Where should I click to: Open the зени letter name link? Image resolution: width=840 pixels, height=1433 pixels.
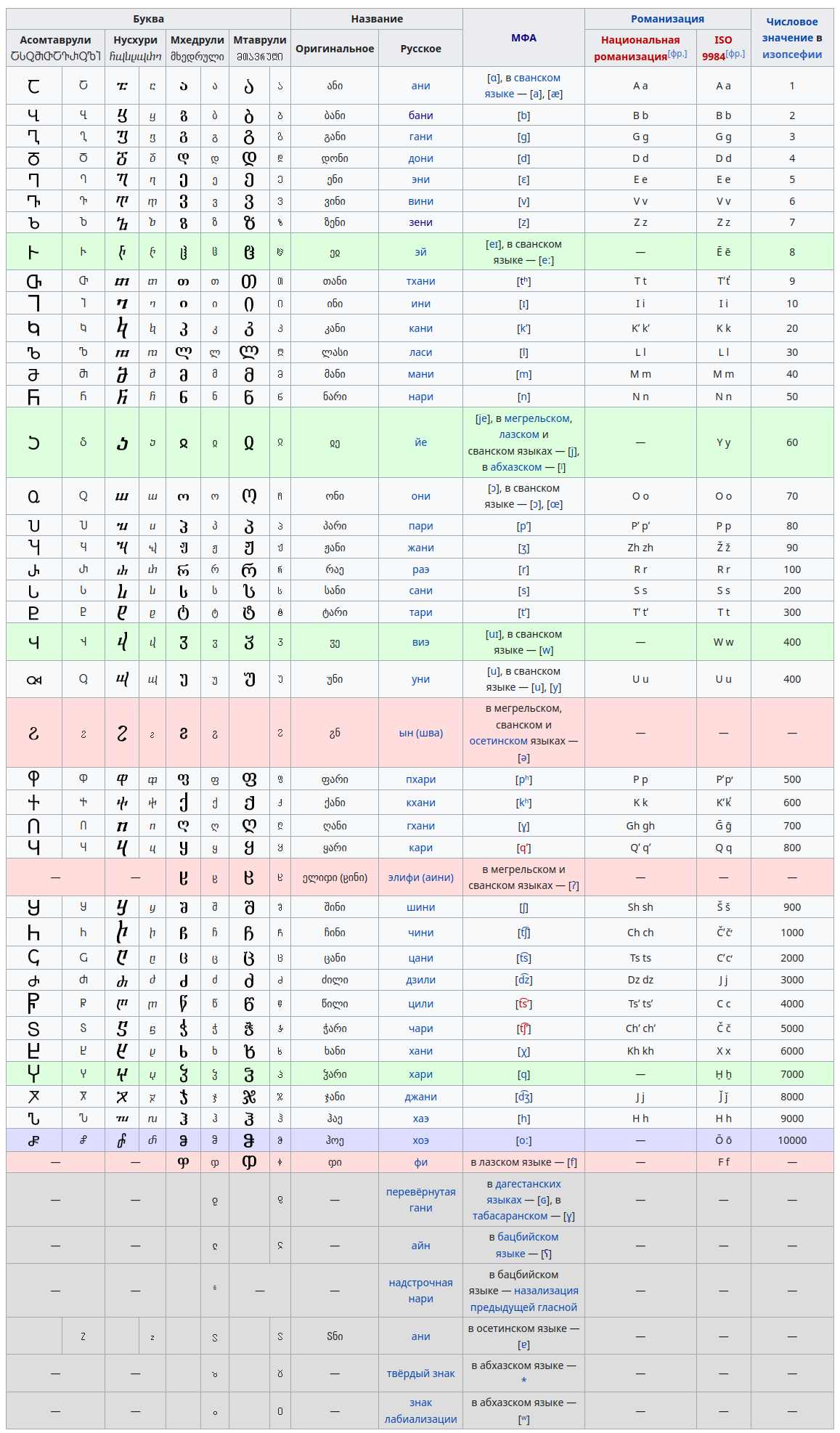[421, 222]
